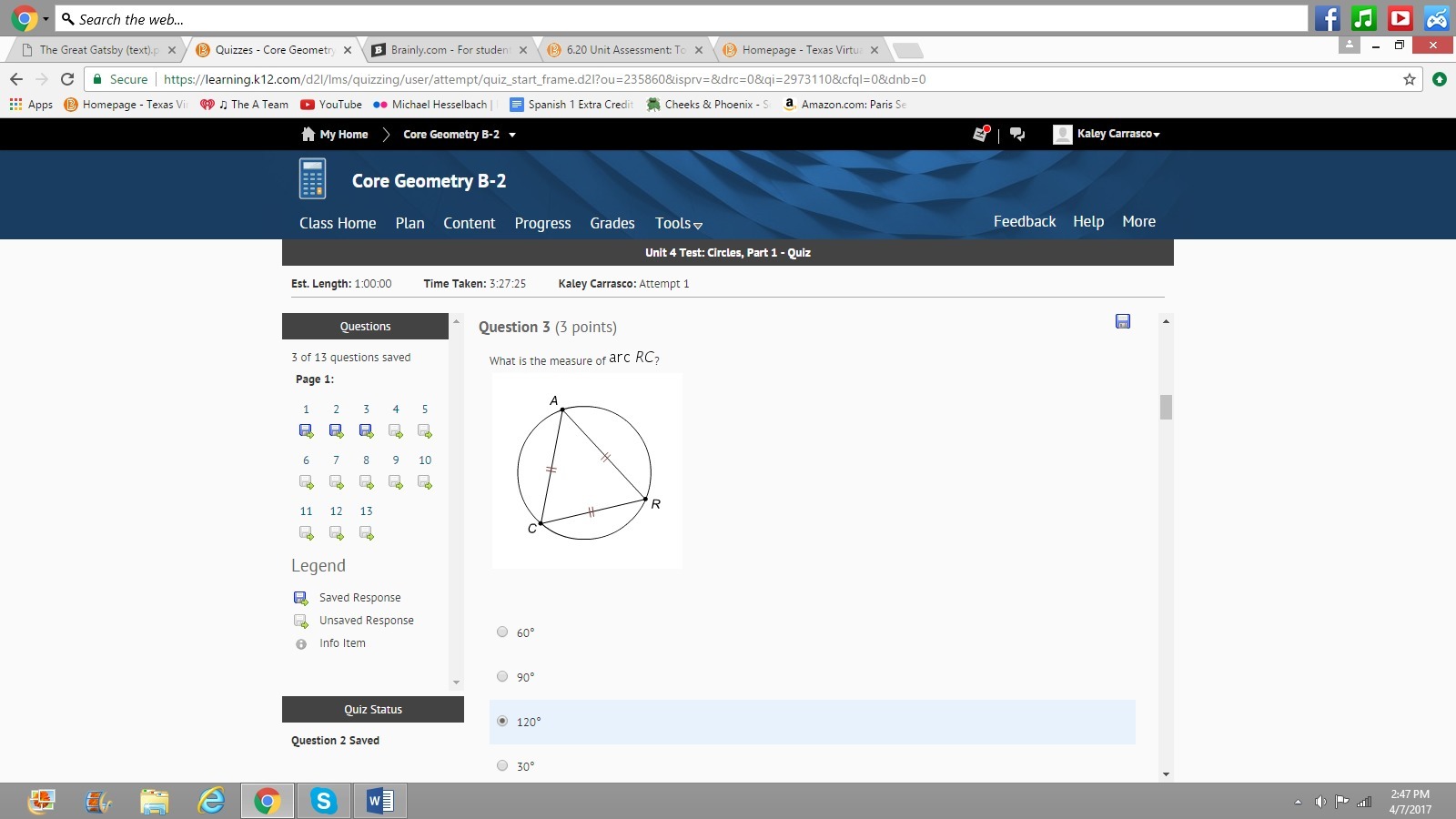Select the 60° answer option
This screenshot has height=819, width=1456.
502,632
